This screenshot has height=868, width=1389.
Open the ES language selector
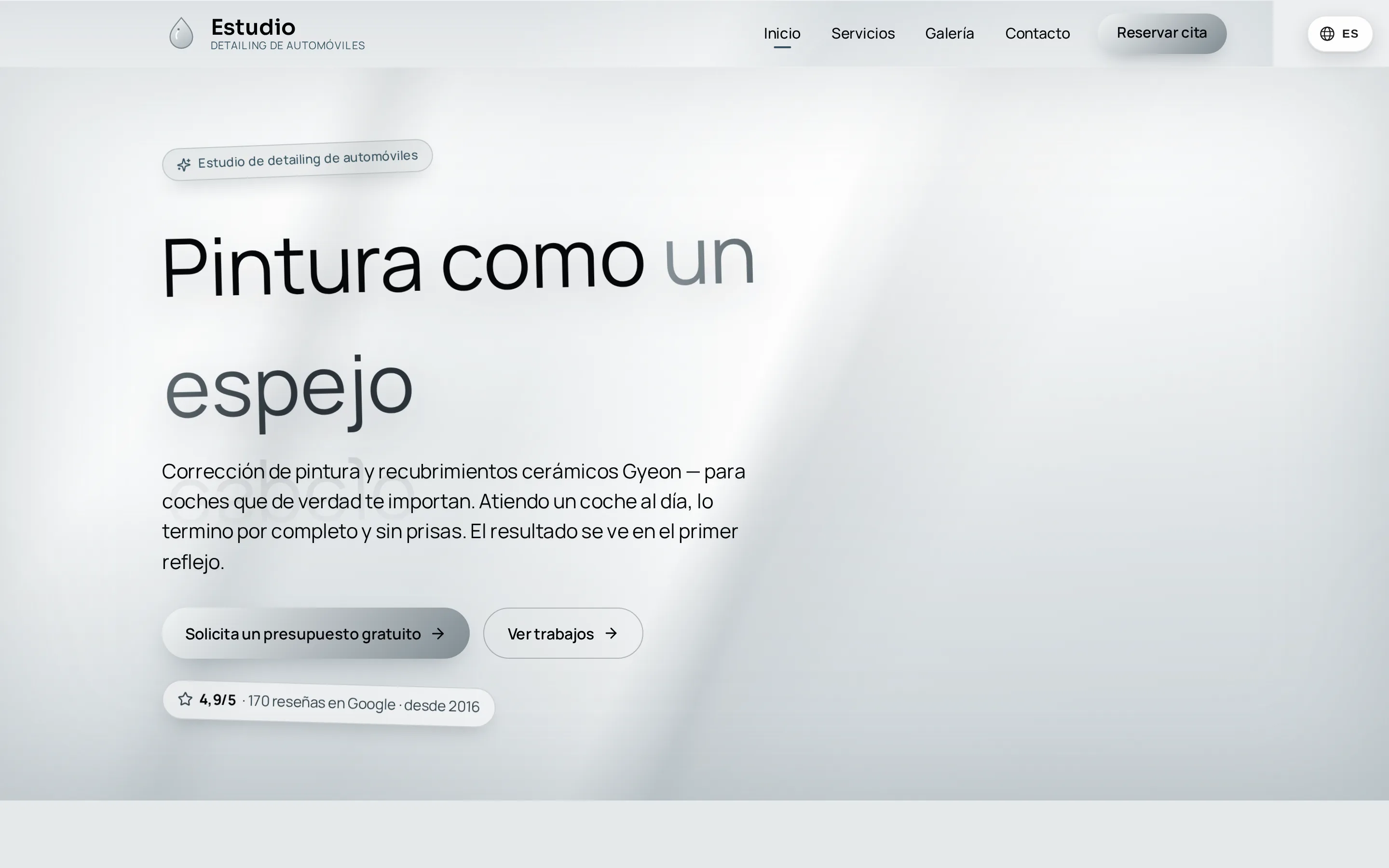[1340, 34]
